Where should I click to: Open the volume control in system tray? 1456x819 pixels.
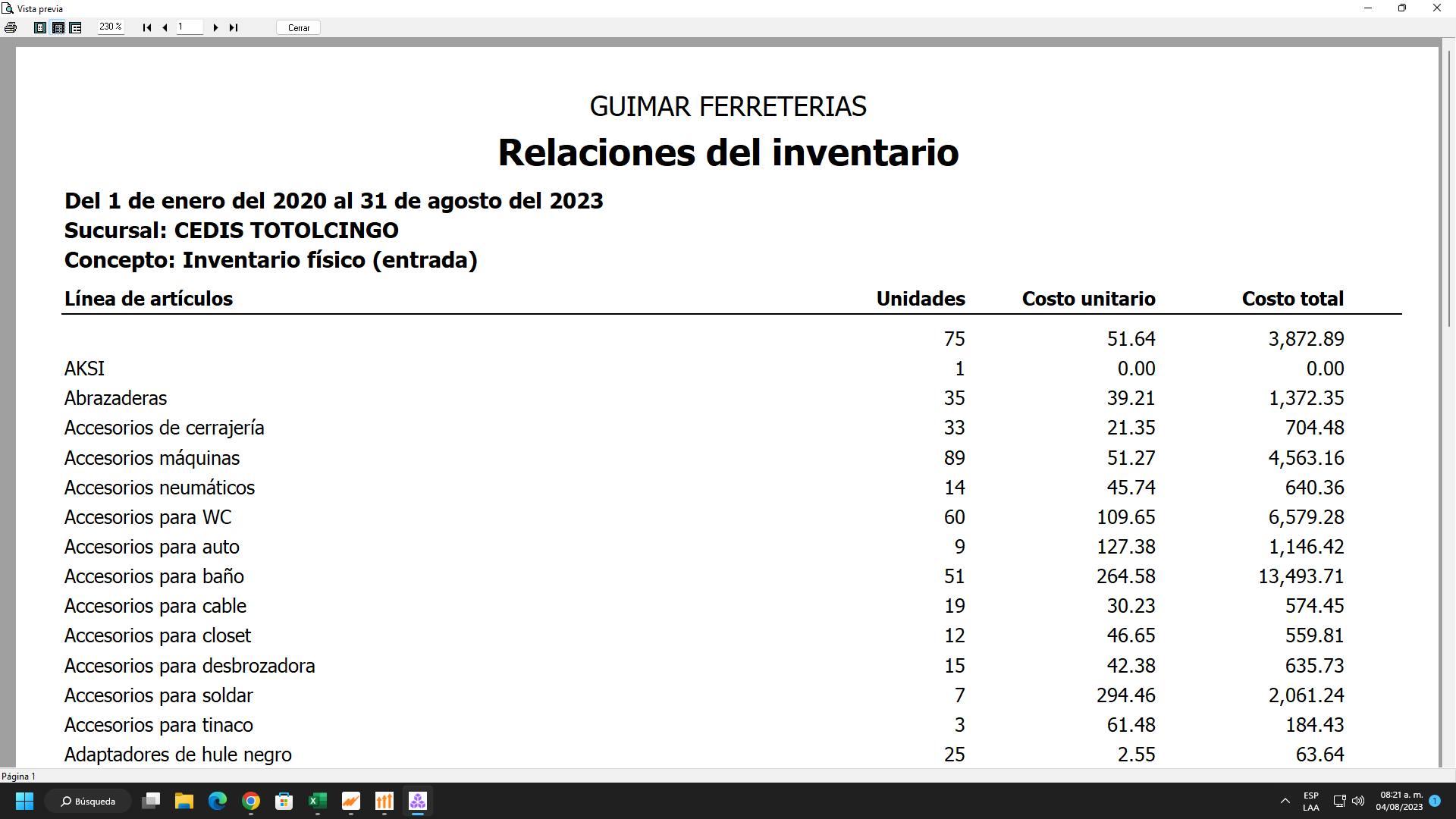pyautogui.click(x=1357, y=801)
